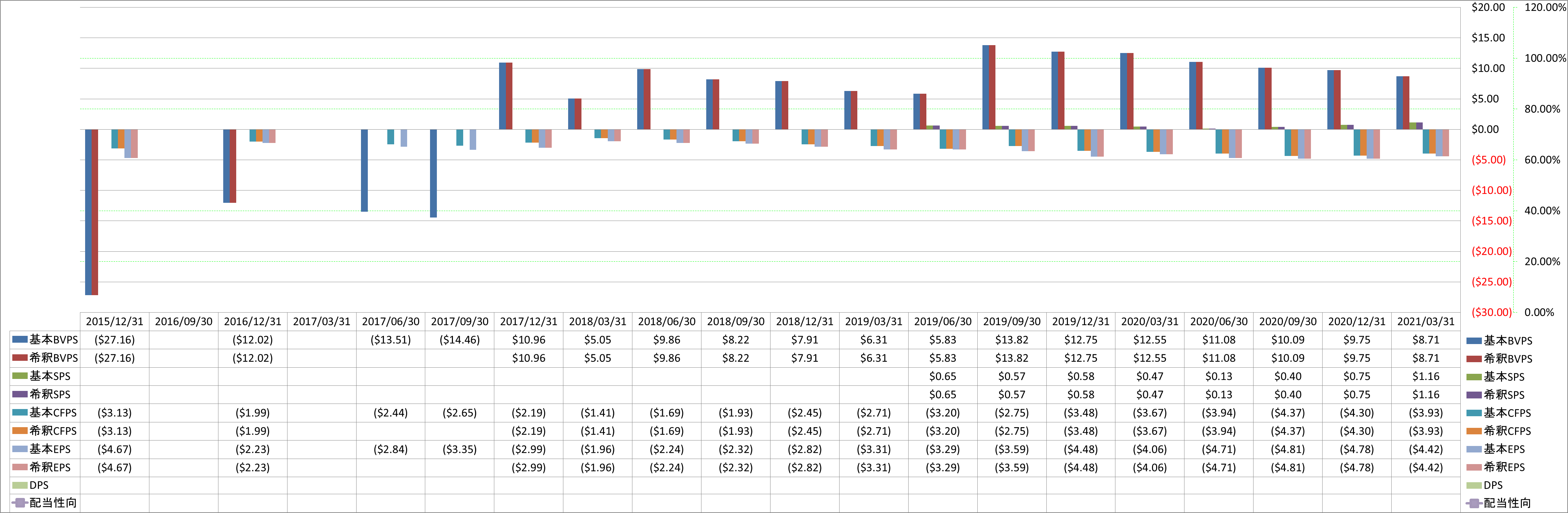Select 配当性向 entry in the right-side legend
Image resolution: width=1568 pixels, height=513 pixels.
click(1498, 503)
